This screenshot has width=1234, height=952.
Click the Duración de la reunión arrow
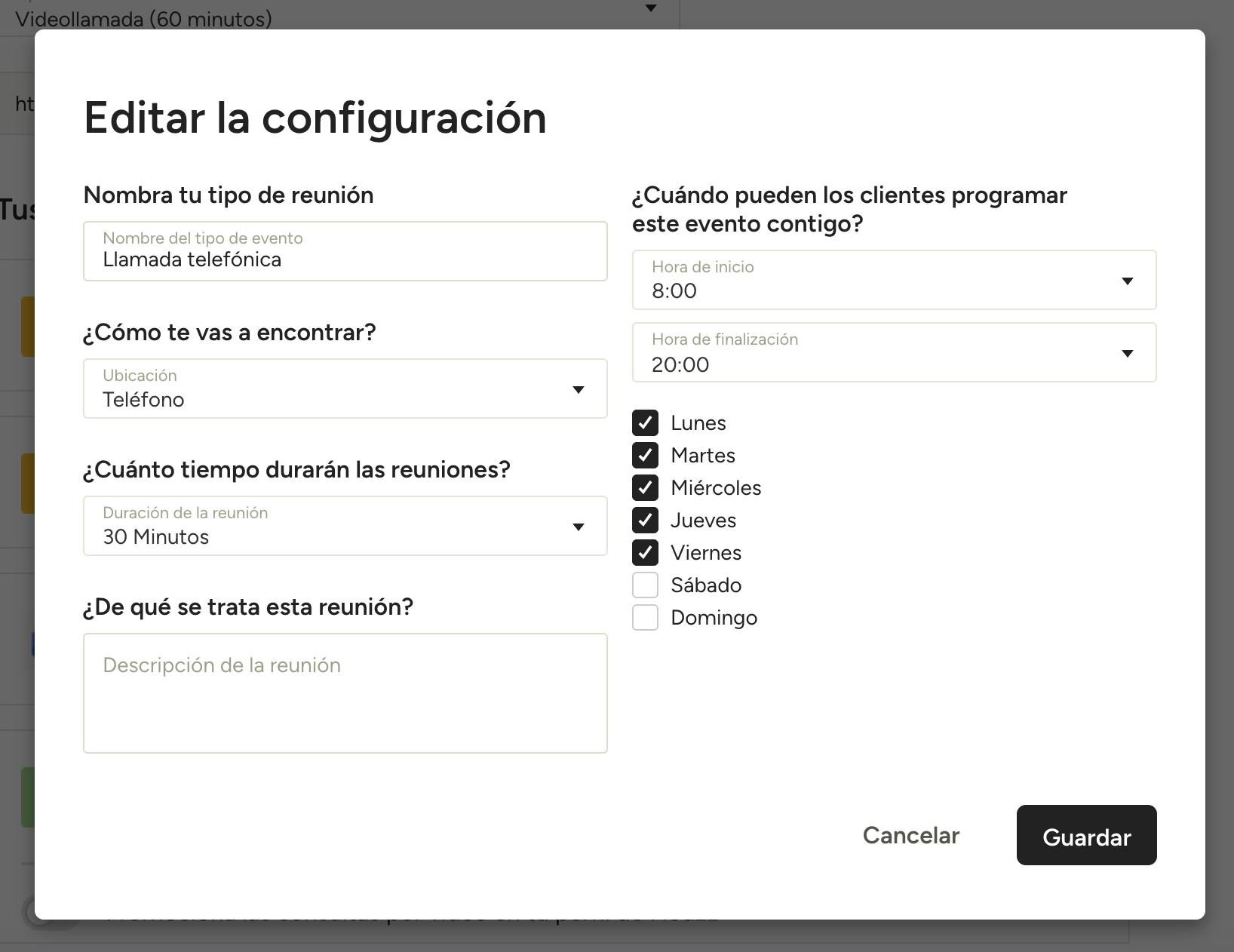click(578, 527)
